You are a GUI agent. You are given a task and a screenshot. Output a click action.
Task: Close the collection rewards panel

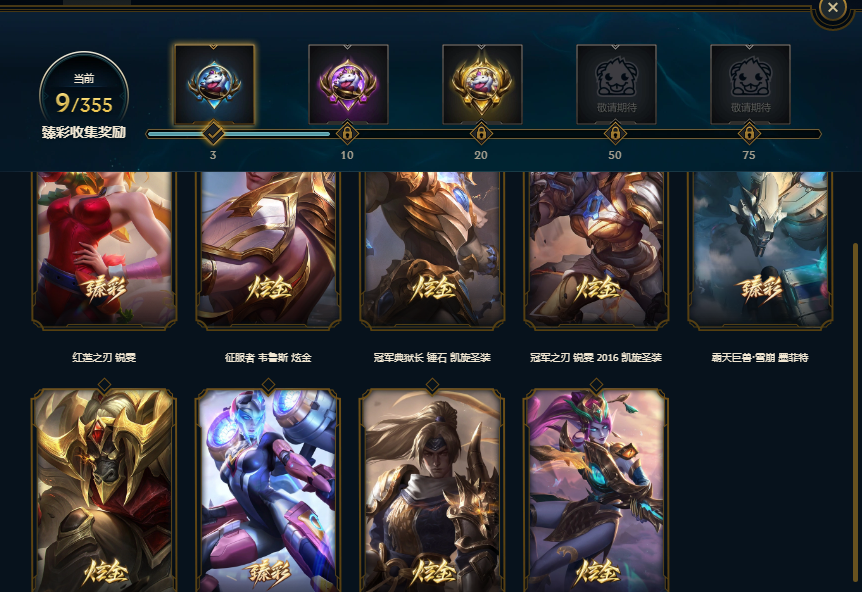tap(833, 8)
